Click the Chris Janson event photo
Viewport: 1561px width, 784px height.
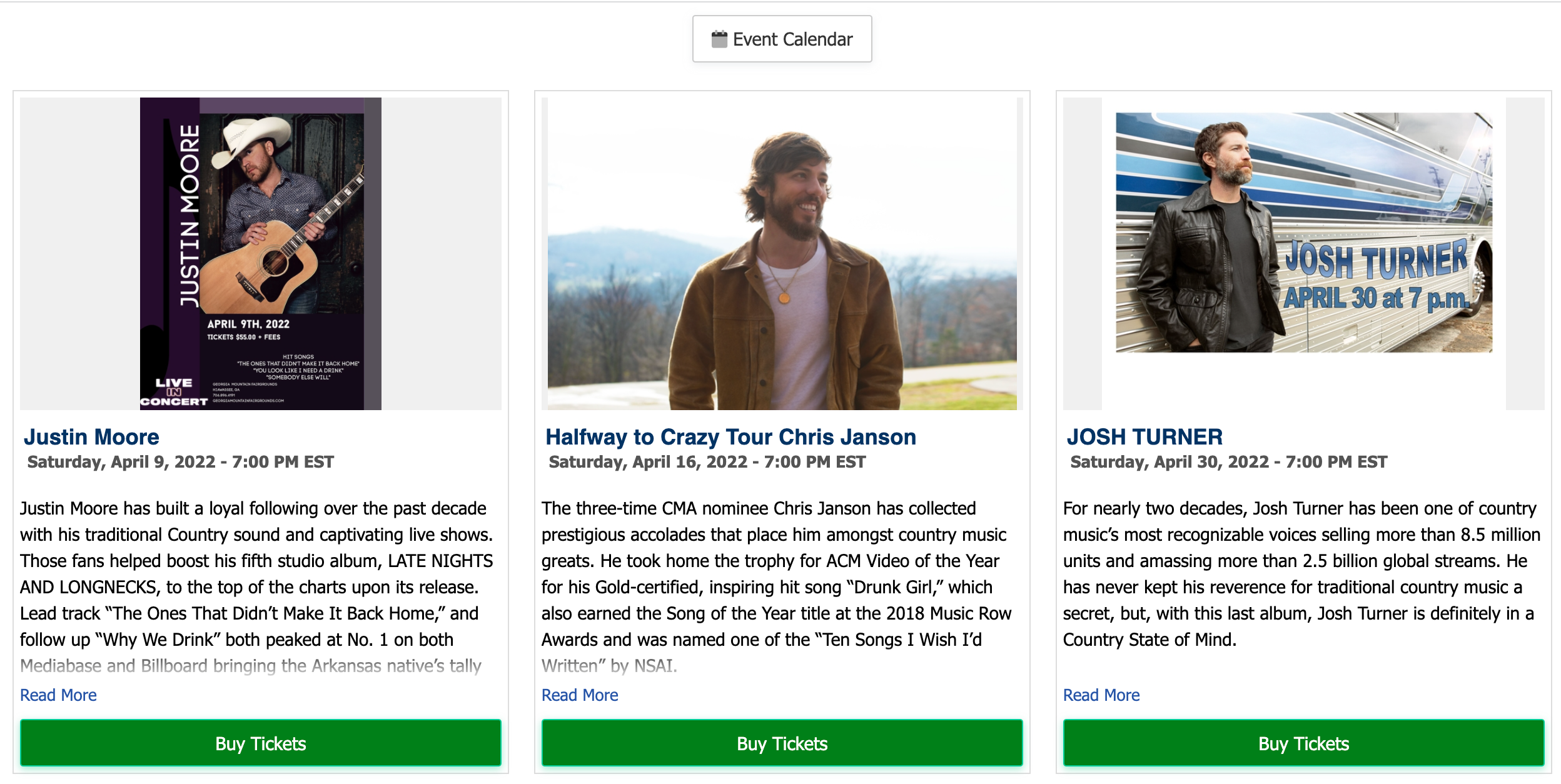(x=782, y=253)
